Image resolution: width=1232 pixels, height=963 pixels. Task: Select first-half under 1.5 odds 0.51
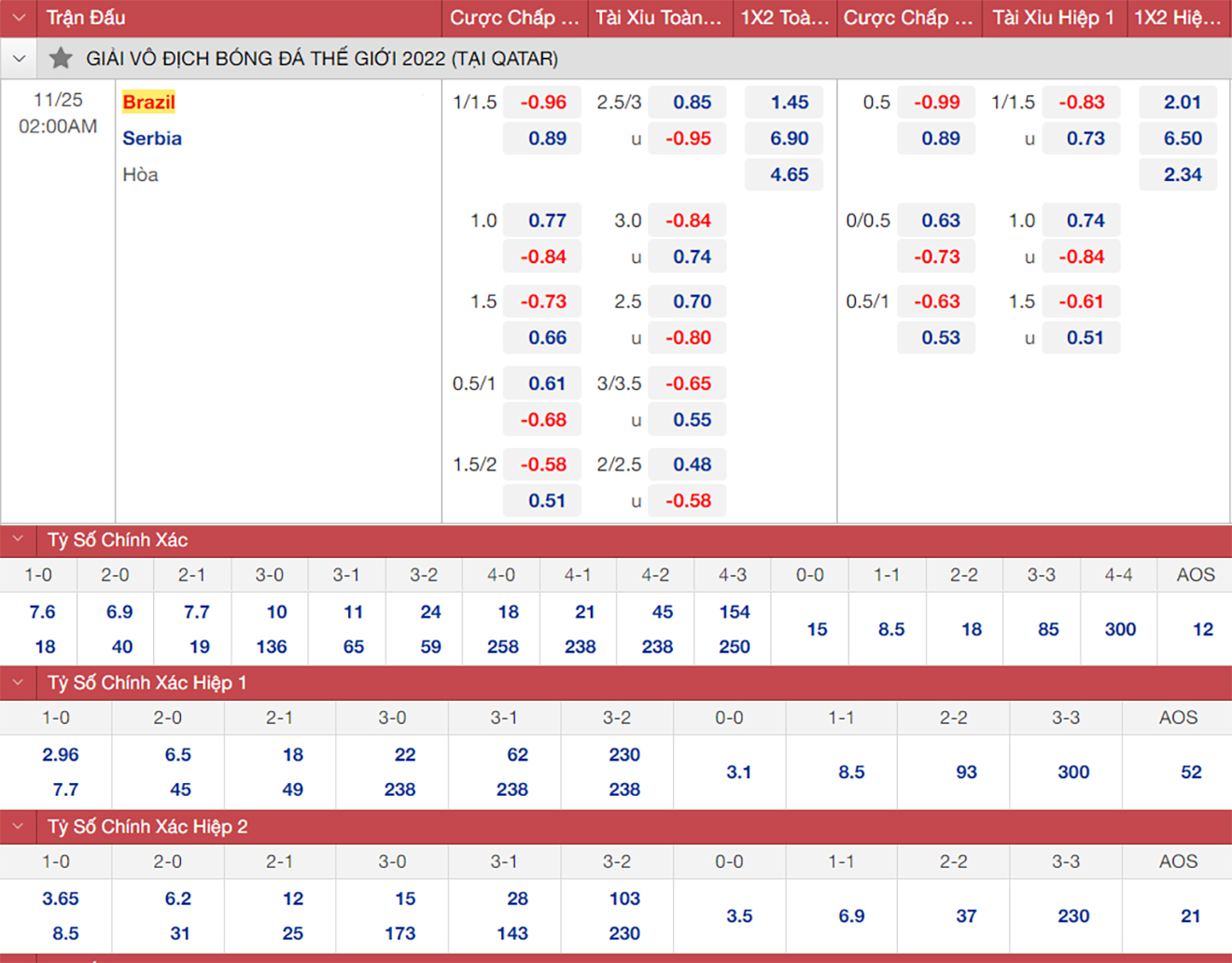(1081, 338)
